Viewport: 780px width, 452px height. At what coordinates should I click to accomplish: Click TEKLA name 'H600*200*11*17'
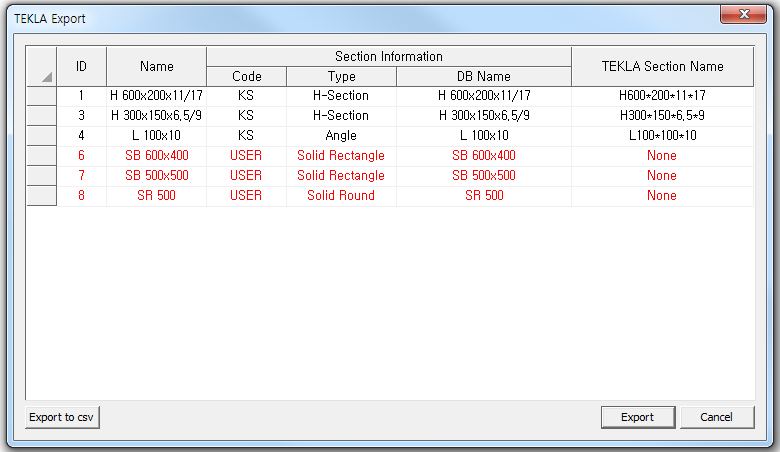coord(663,96)
